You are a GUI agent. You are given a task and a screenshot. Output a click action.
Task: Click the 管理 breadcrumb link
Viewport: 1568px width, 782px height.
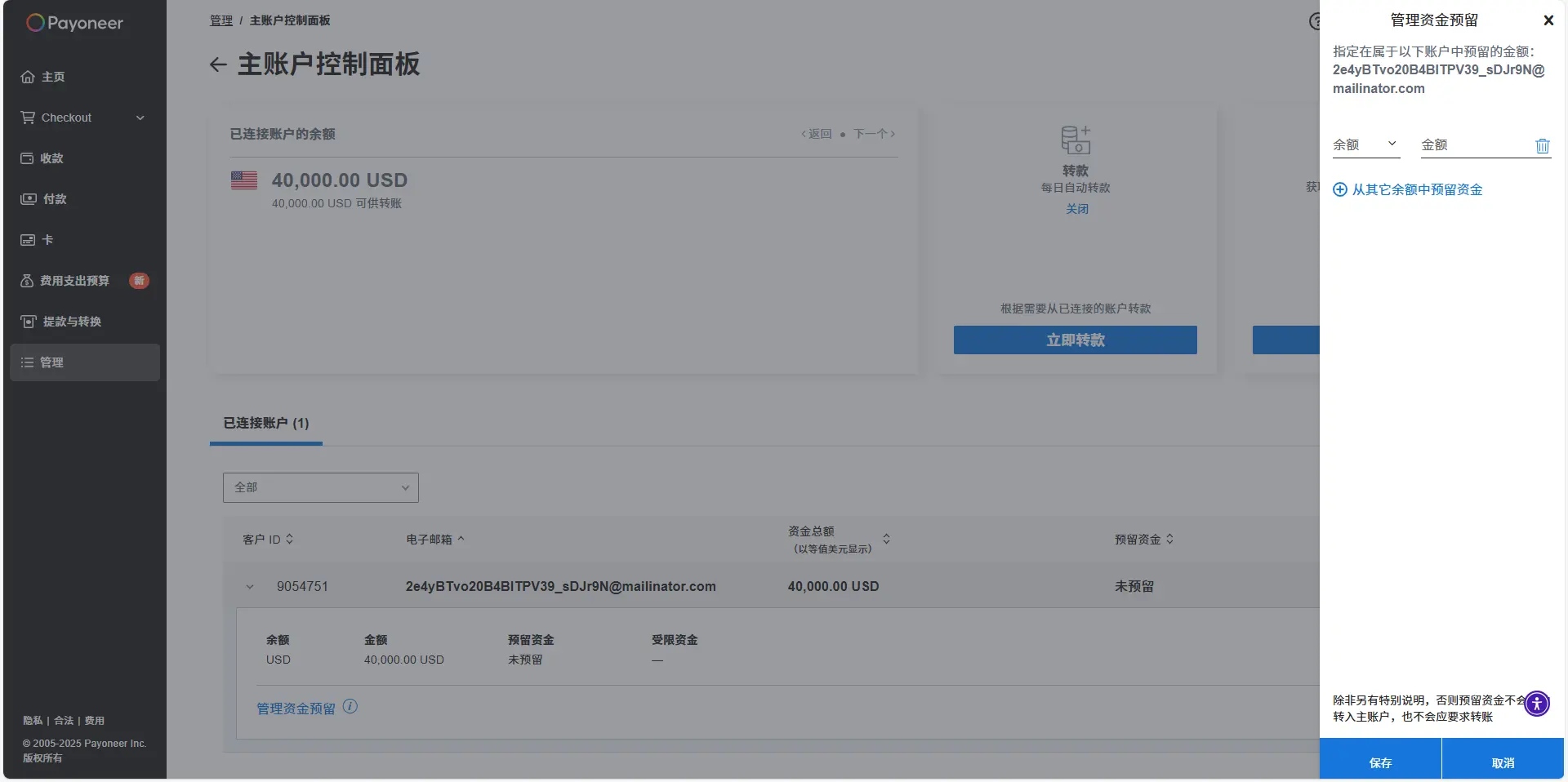[x=221, y=20]
